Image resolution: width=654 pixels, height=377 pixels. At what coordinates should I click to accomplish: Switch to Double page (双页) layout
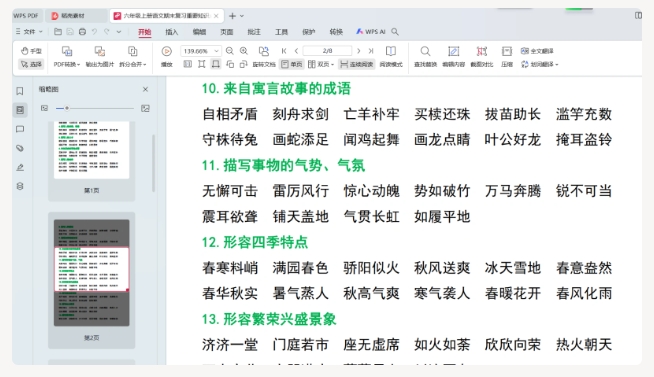tap(318, 64)
